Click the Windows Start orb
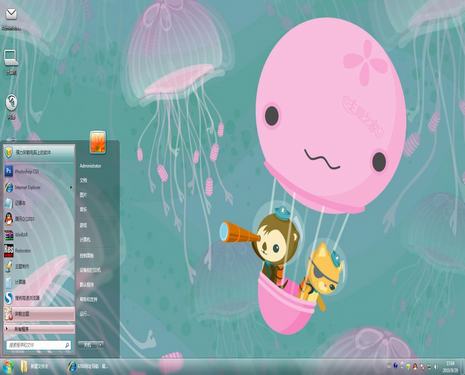This screenshot has width=465, height=375. (x=8, y=367)
